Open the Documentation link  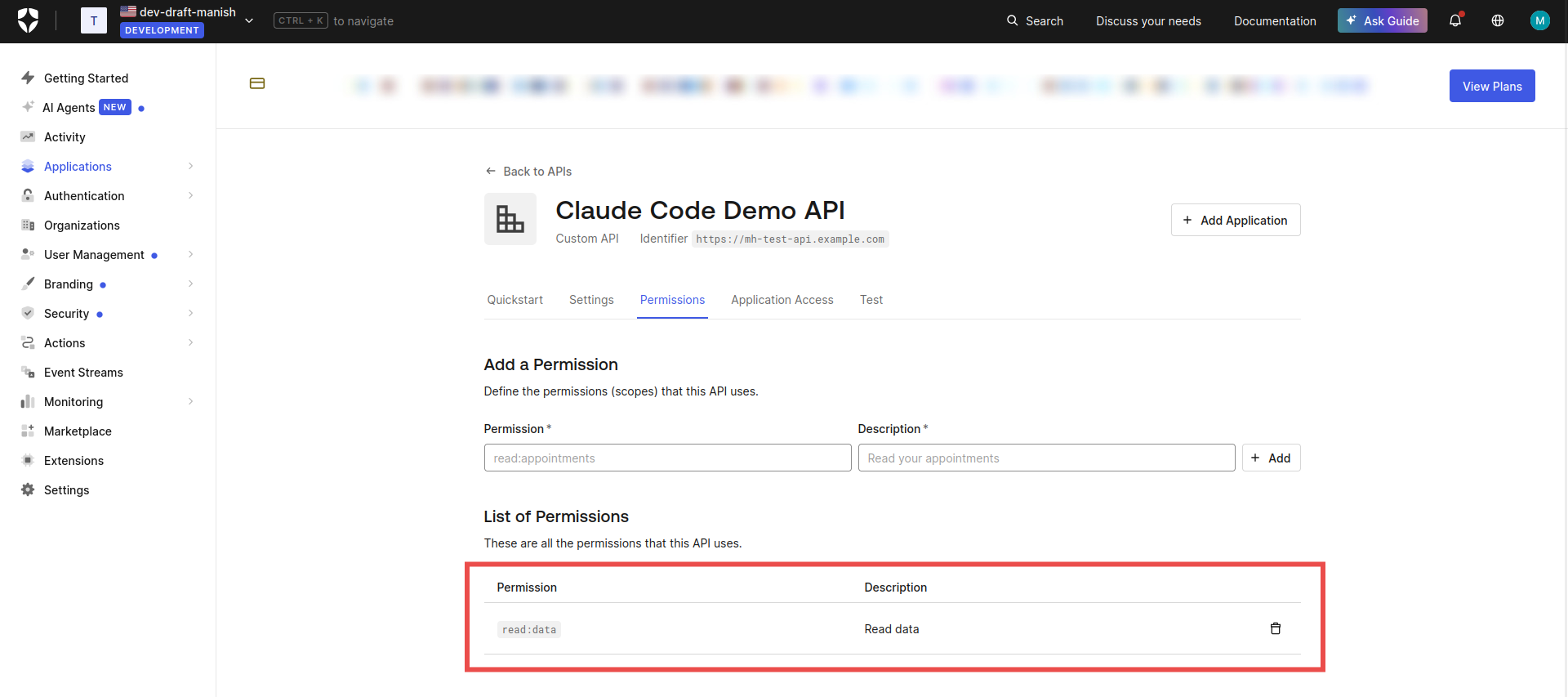[x=1275, y=21]
